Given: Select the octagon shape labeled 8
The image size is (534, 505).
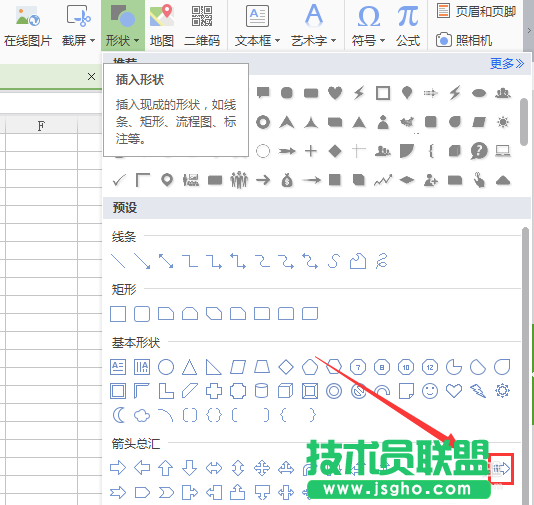Looking at the screenshot, I should point(382,367).
